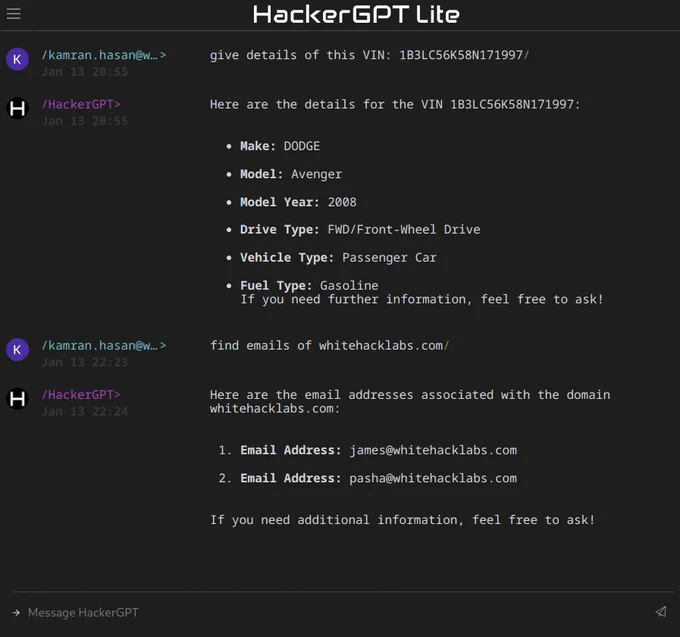The width and height of the screenshot is (680, 637).
Task: Focus the Message HackerGPT input field
Action: coord(338,612)
